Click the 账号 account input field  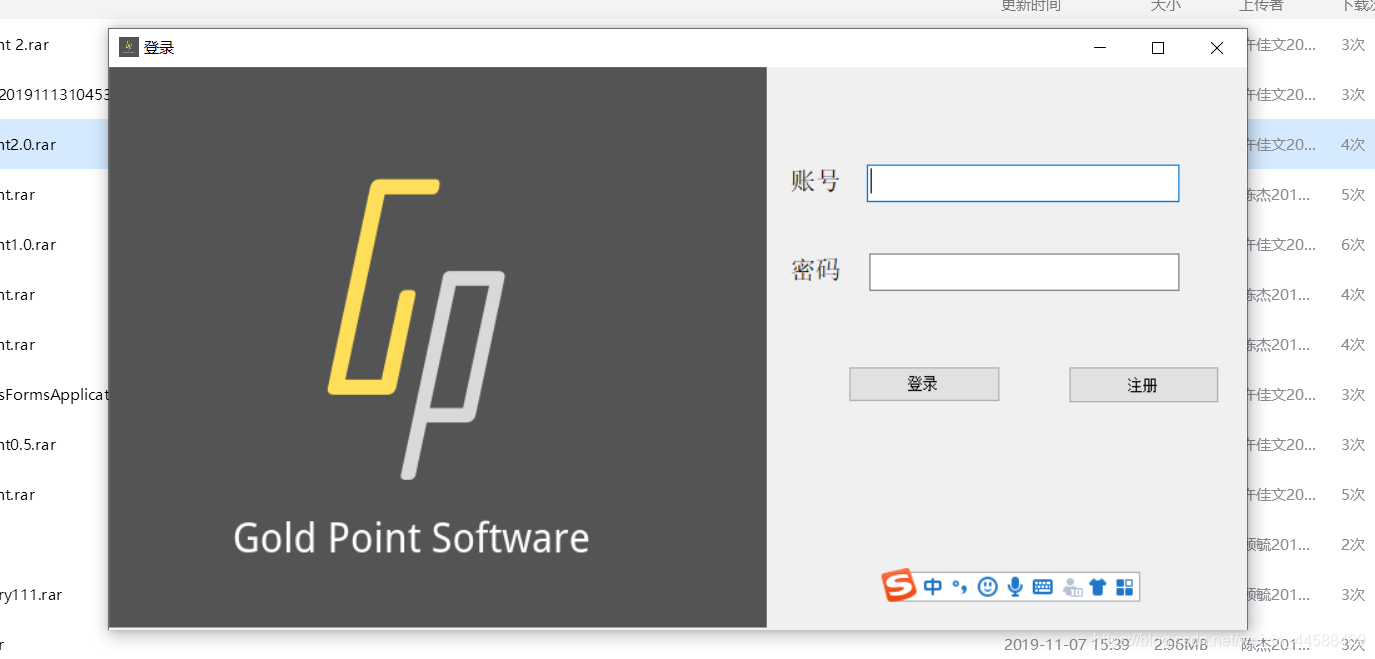(x=1023, y=183)
